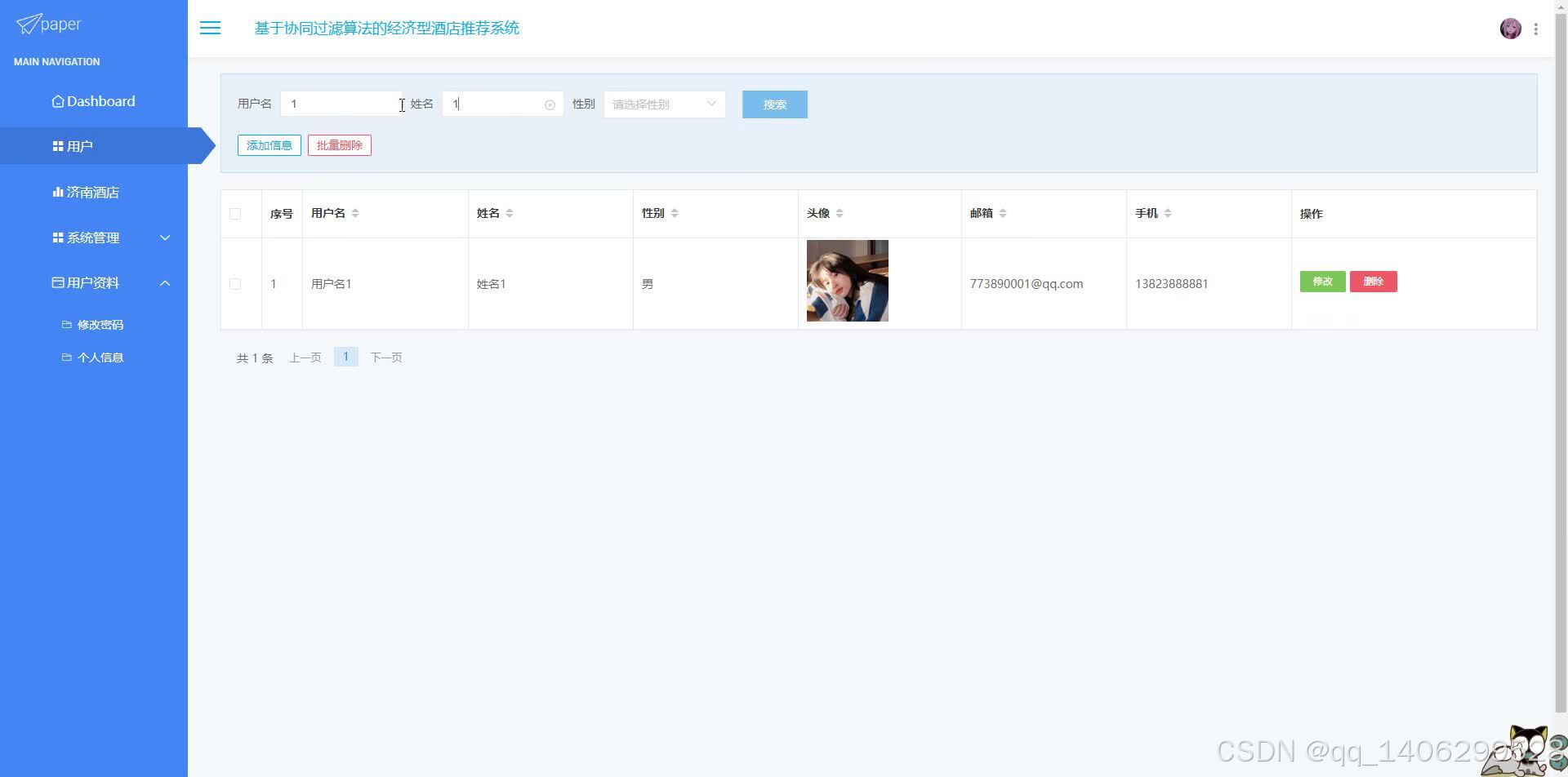This screenshot has height=777, width=1568.
Task: Clear the 姓名 field using the x icon
Action: (550, 104)
